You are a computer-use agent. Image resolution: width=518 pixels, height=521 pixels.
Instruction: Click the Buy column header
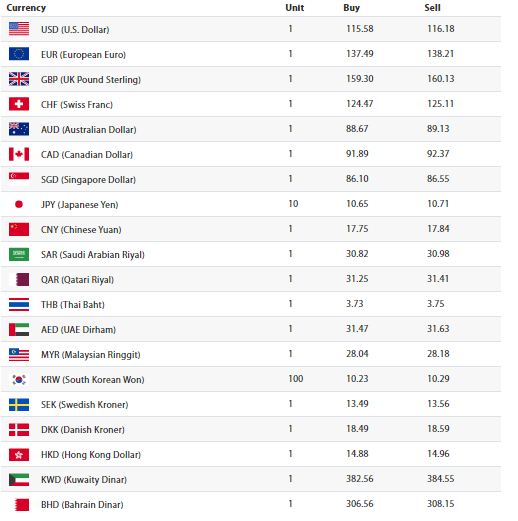(x=352, y=7)
